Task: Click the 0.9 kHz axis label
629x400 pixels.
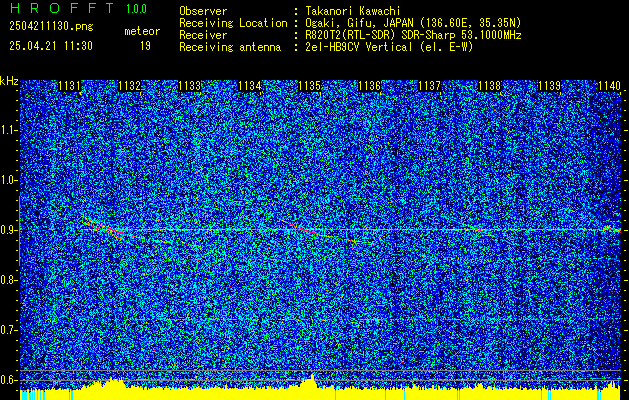Action: tap(8, 230)
